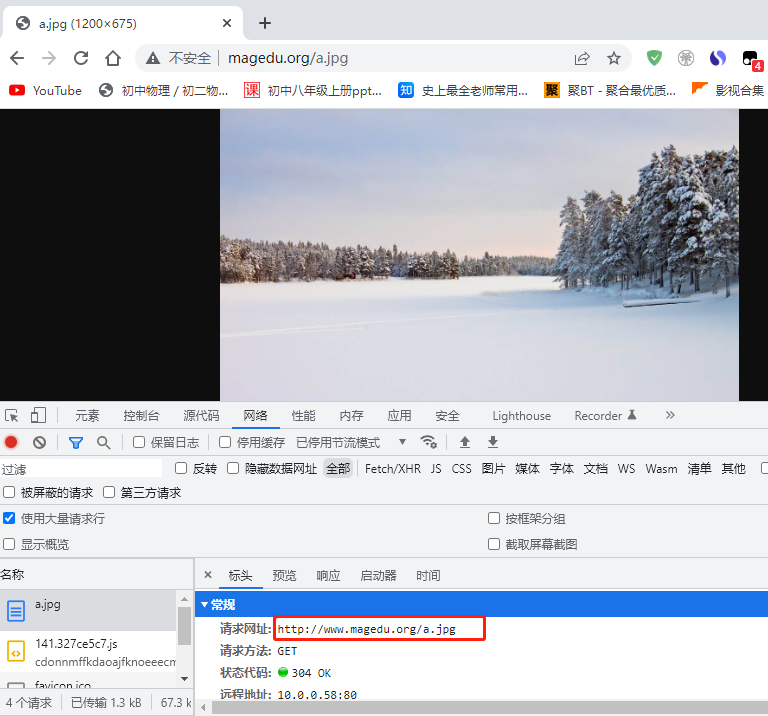Toggle the 停用缓存 checkbox
Image resolution: width=768 pixels, height=716 pixels.
click(225, 442)
